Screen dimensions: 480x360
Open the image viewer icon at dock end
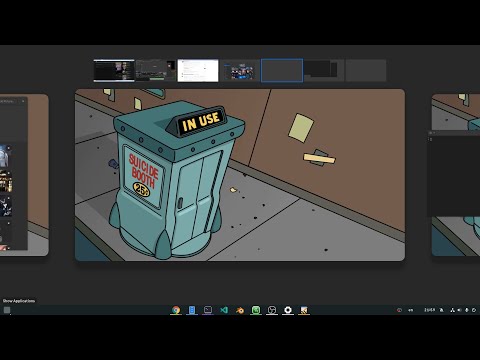point(304,310)
